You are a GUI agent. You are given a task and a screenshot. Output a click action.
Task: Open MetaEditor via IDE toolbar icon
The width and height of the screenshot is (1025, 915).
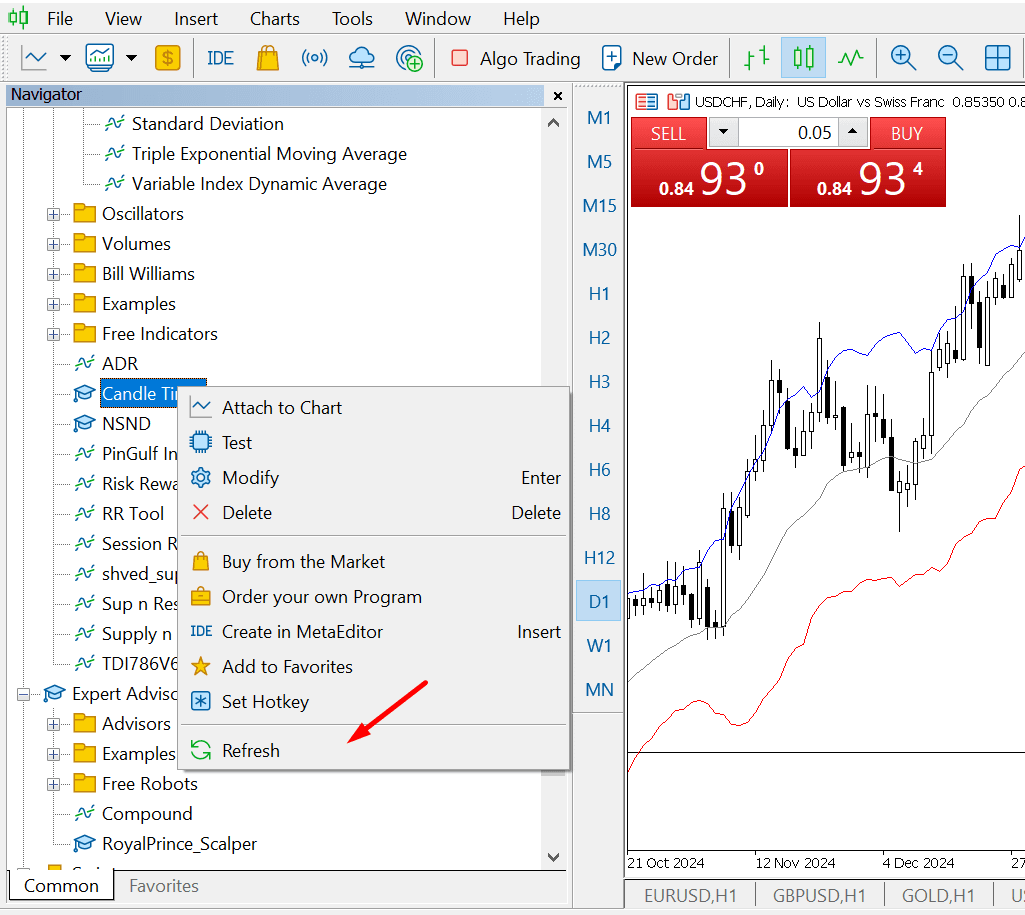point(220,58)
